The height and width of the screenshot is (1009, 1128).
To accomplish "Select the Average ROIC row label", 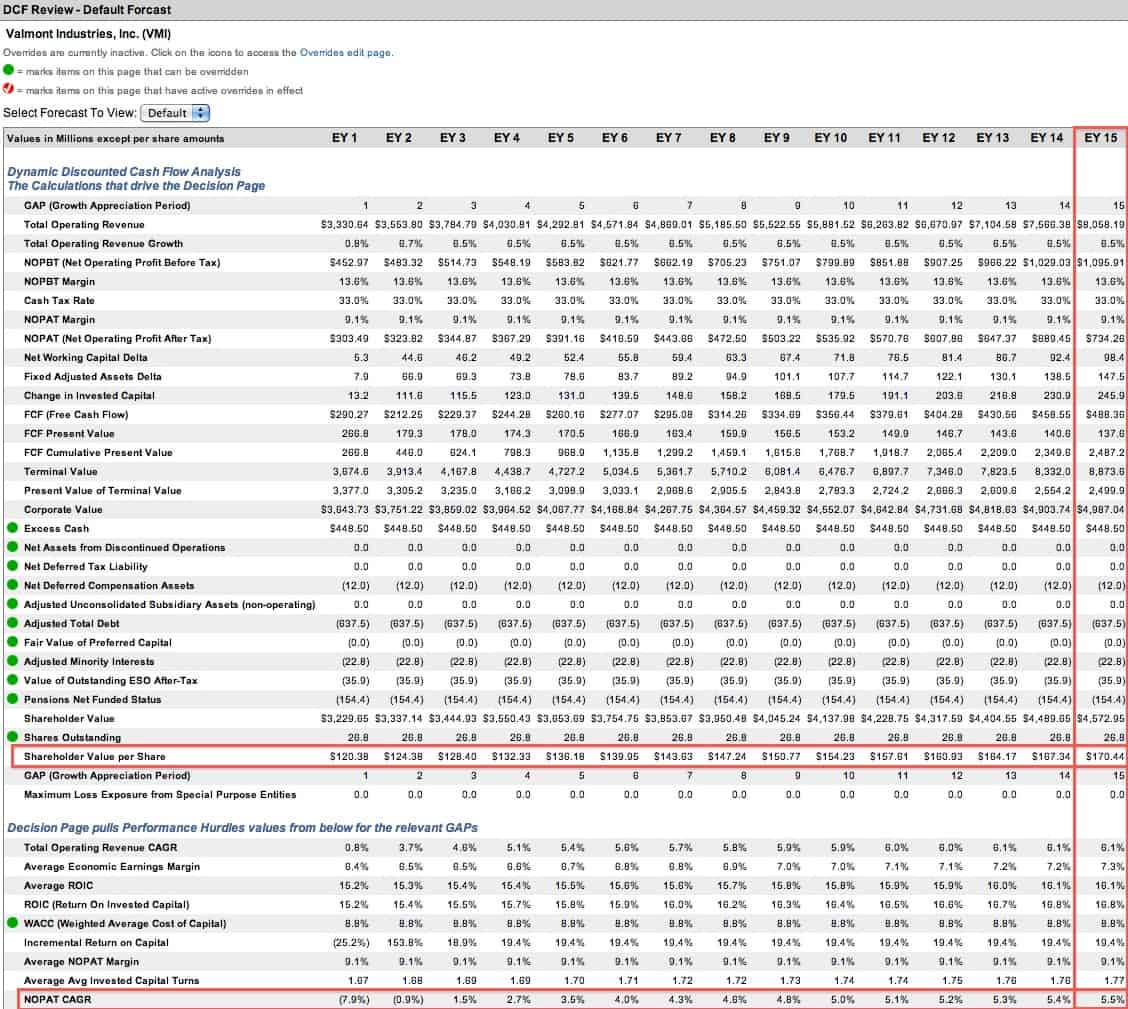I will click(58, 885).
